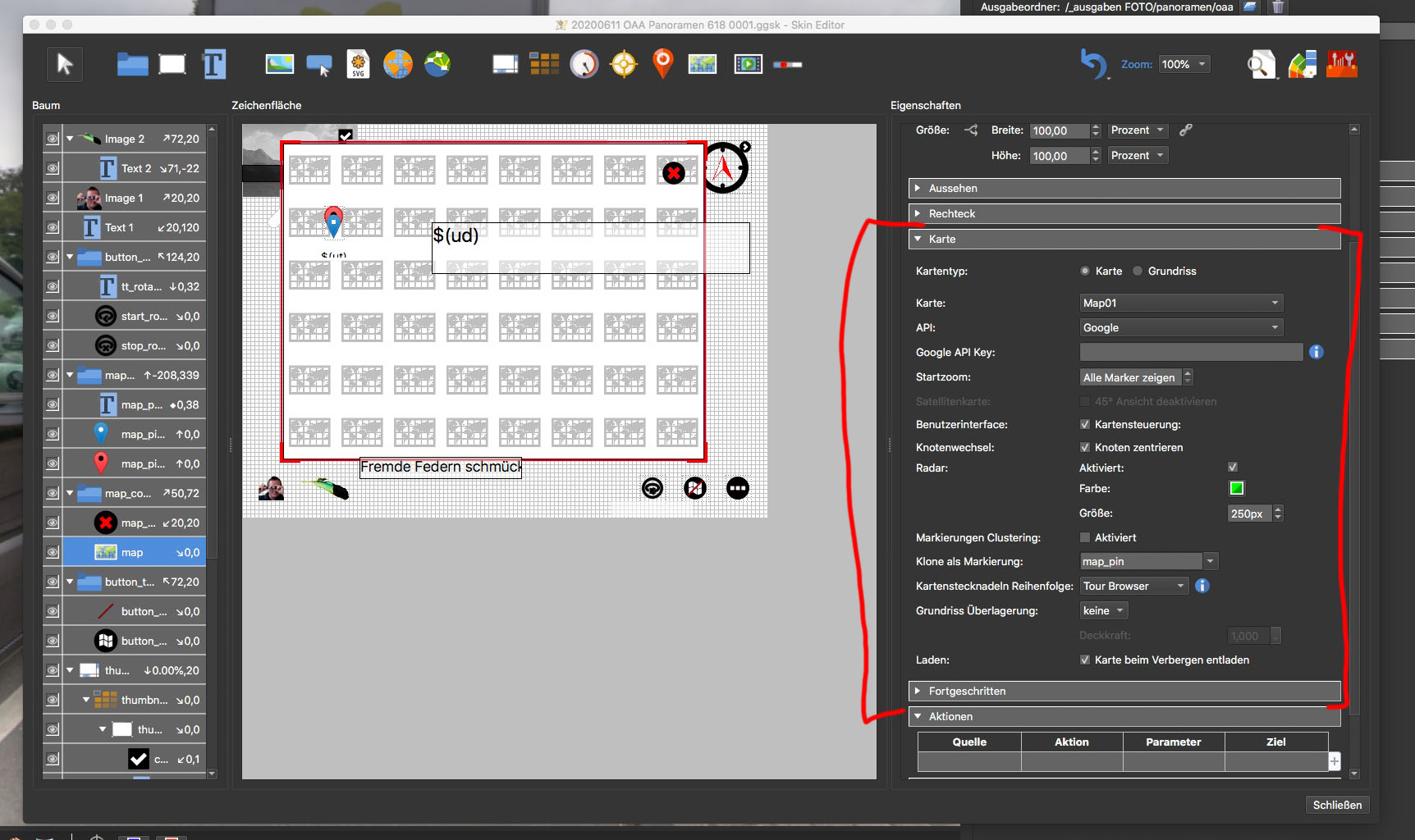Select the pointer selection tool
1415x840 pixels.
coord(65,64)
